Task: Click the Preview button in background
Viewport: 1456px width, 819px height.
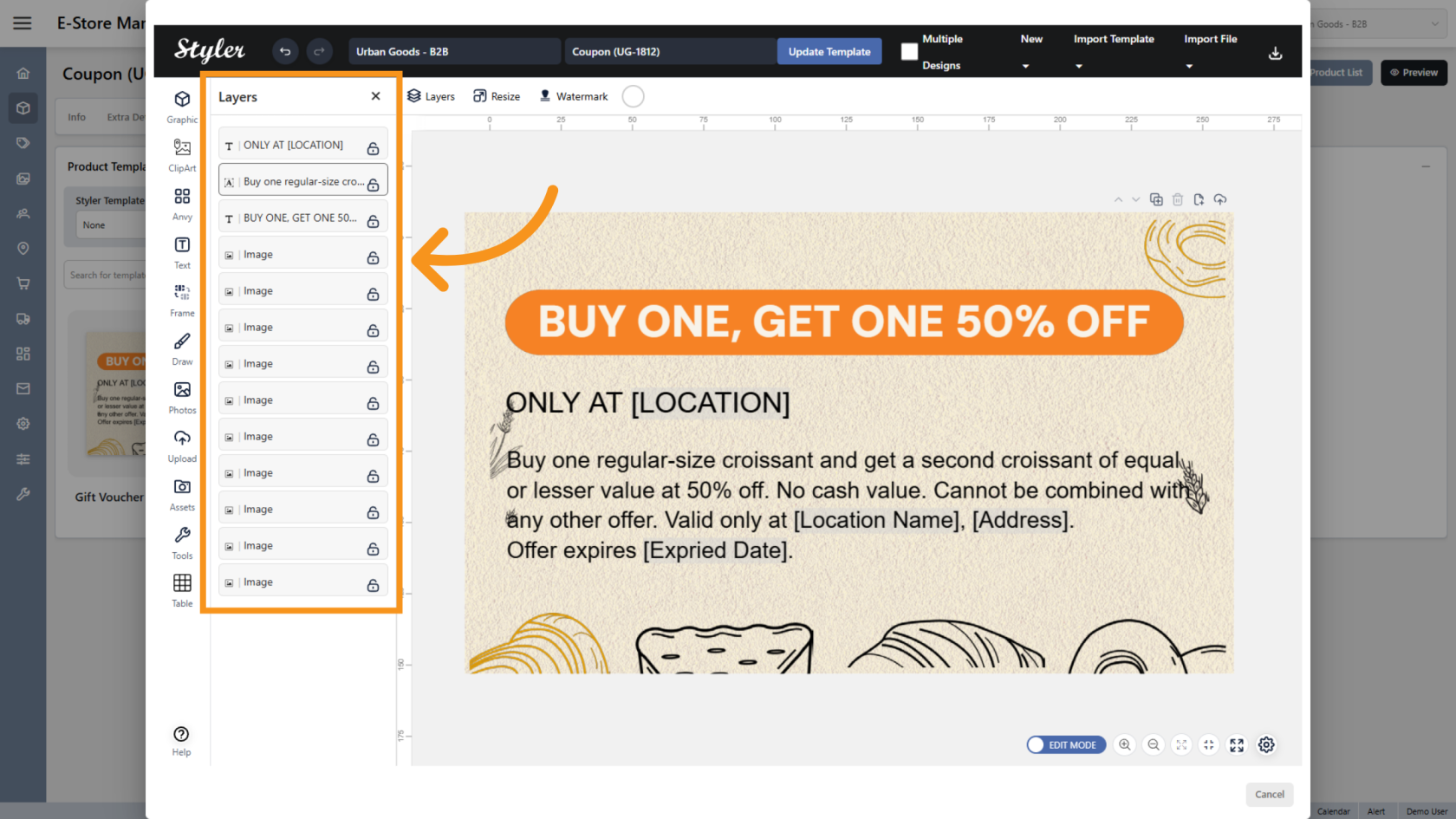Action: [1414, 73]
